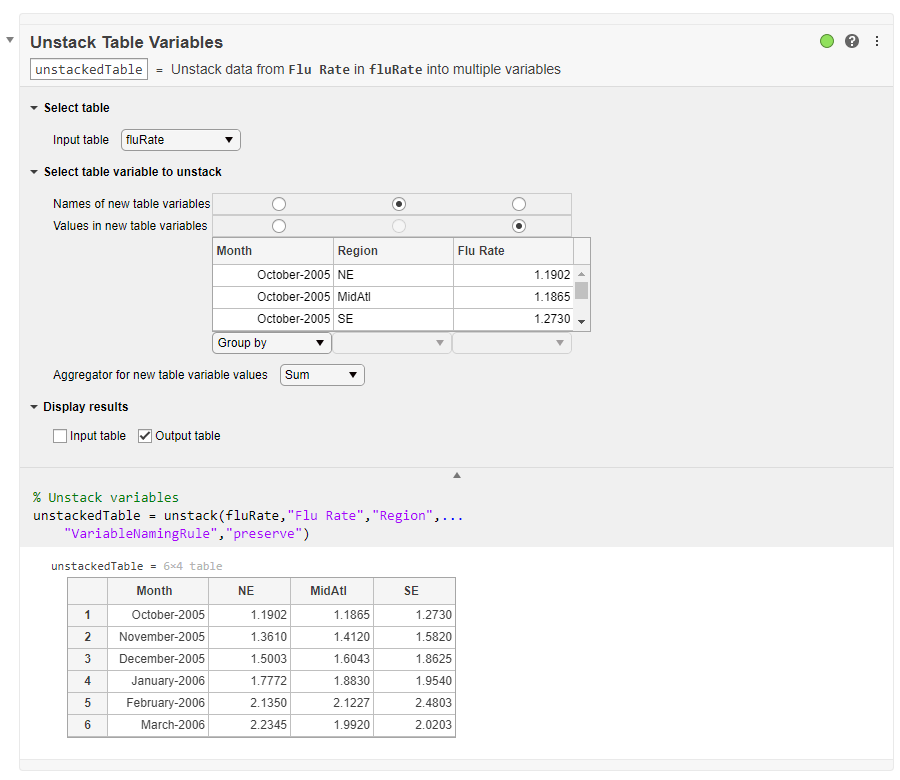Enable the Input table checkbox
This screenshot has width=900, height=780.
click(59, 435)
